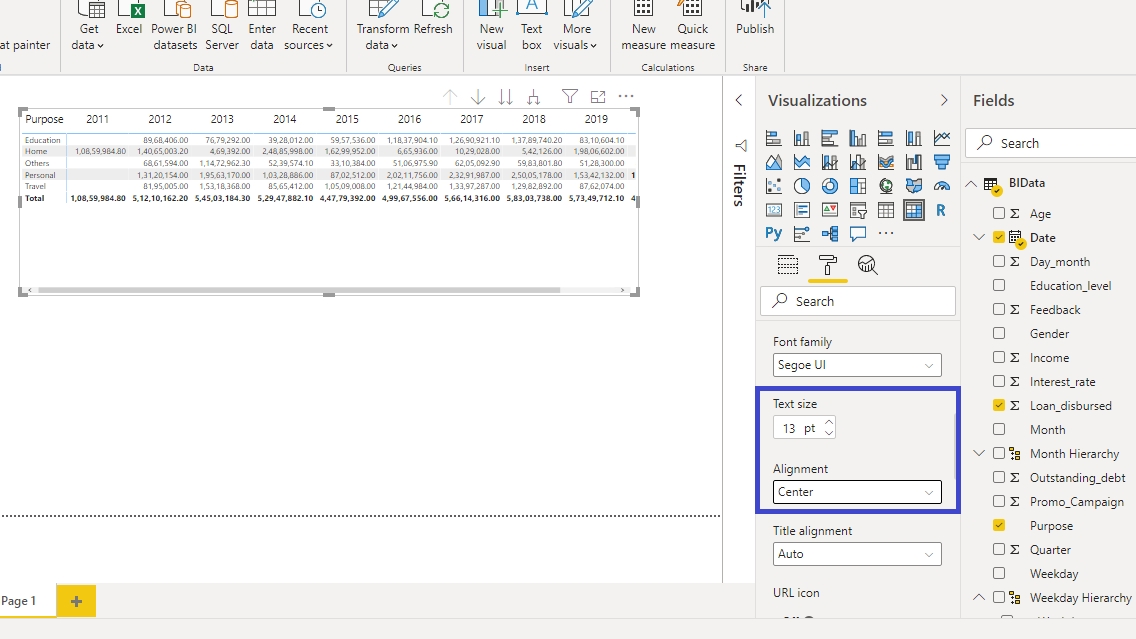Tick the Gender field checkbox
Image resolution: width=1136 pixels, height=639 pixels.
(x=999, y=334)
